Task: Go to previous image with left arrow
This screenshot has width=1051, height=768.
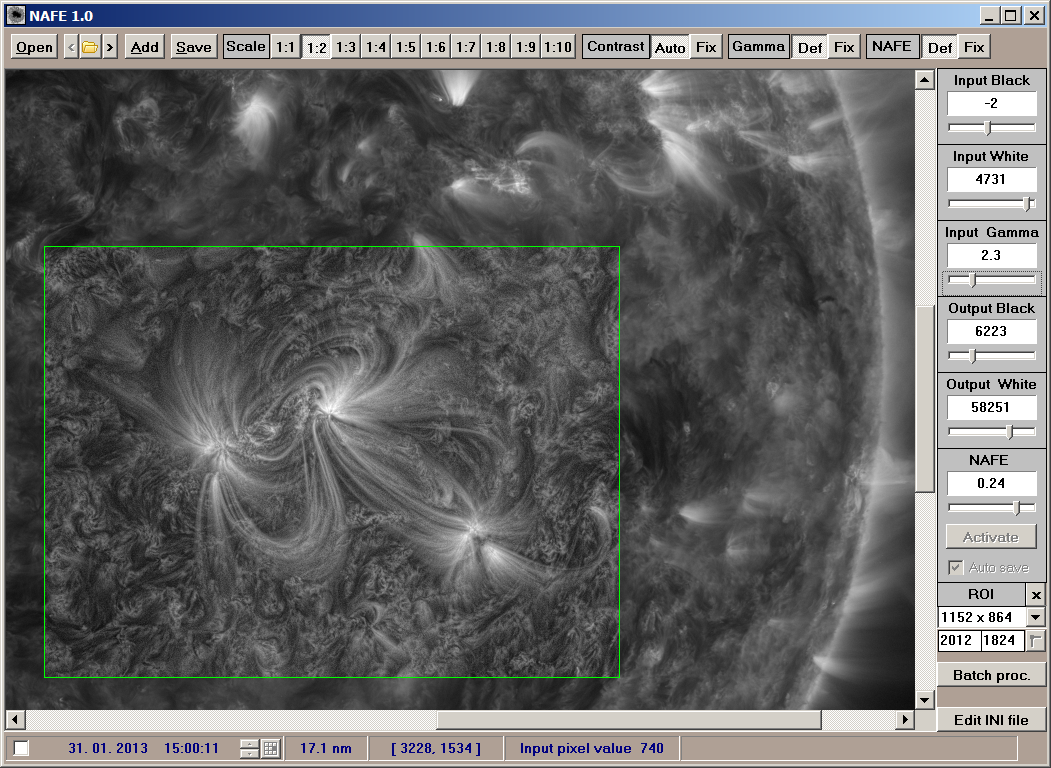Action: point(71,47)
